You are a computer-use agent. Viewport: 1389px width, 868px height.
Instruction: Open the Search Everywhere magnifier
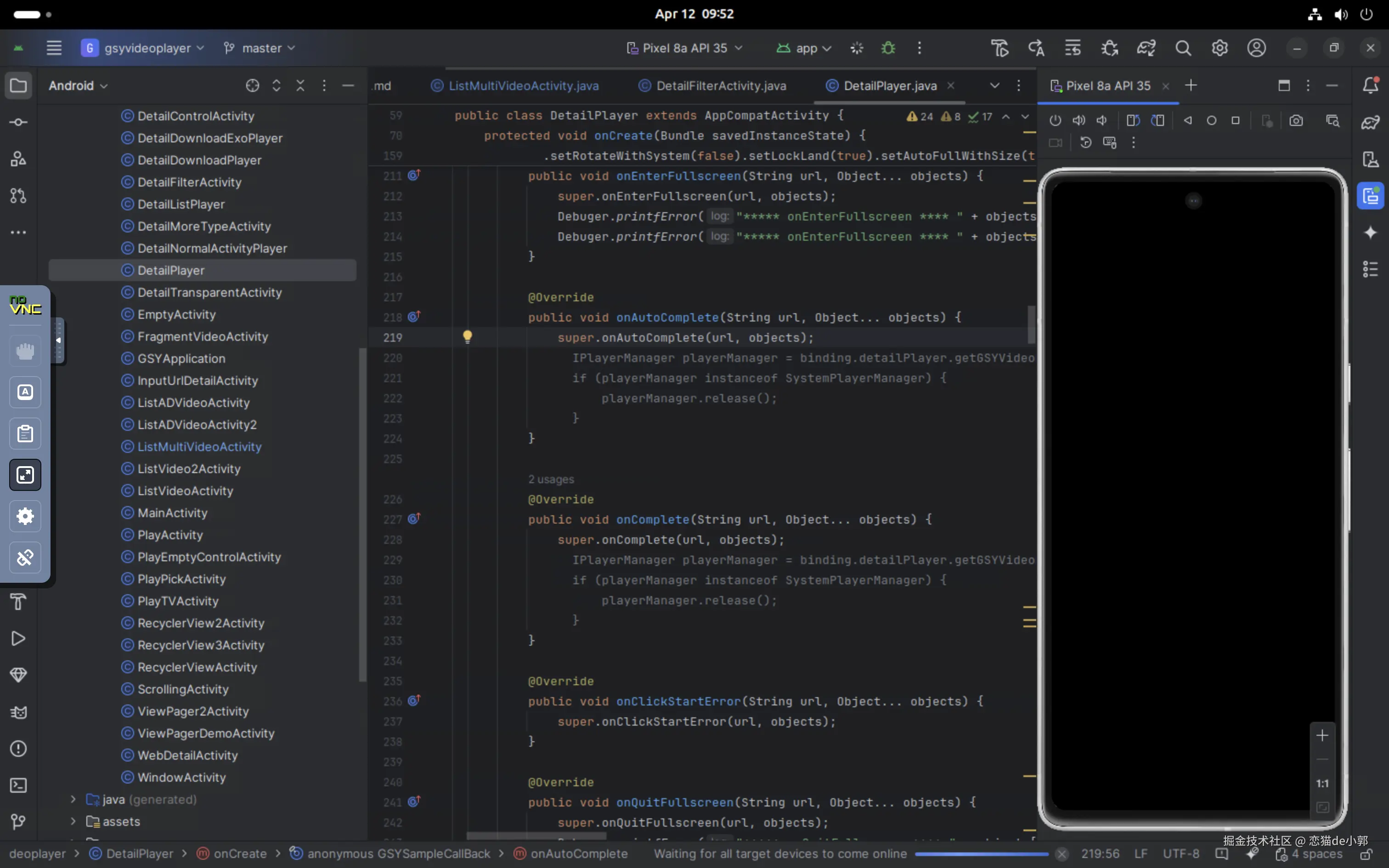[1183, 48]
